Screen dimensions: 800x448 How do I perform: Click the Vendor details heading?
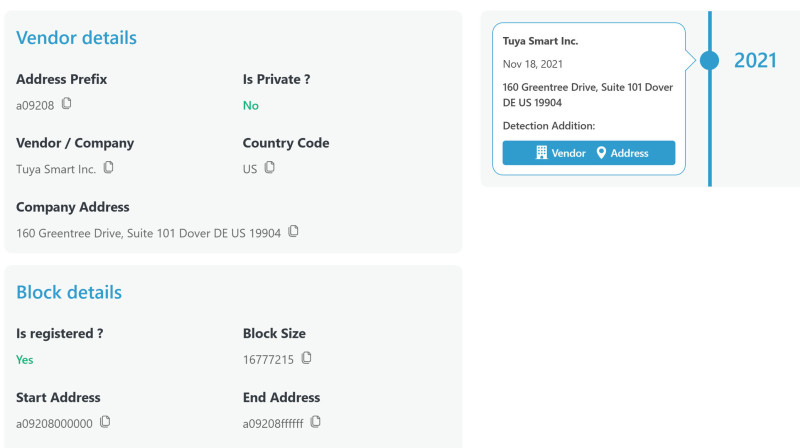click(76, 38)
